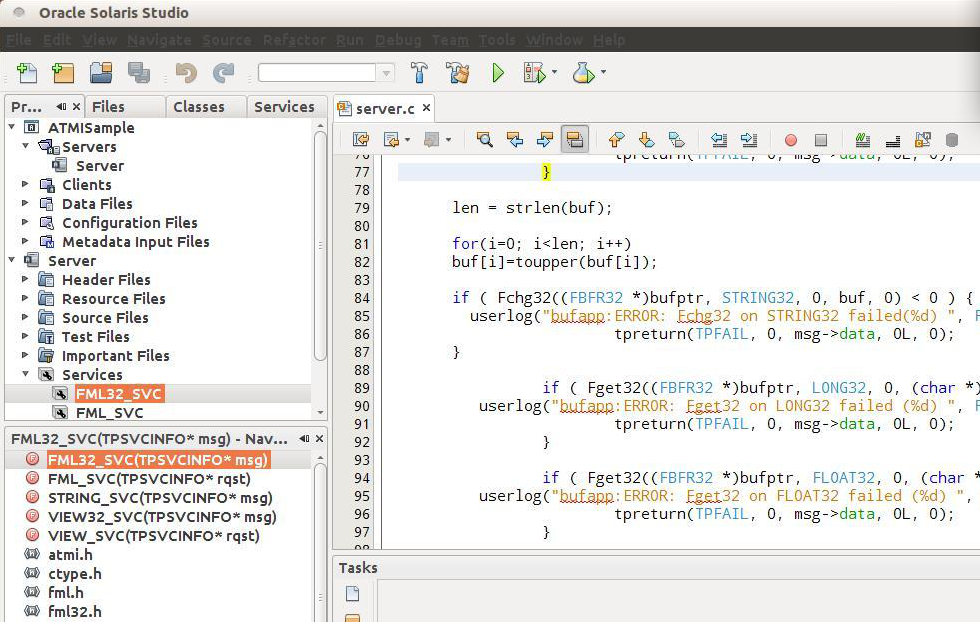Open the Debug menu

click(x=398, y=40)
